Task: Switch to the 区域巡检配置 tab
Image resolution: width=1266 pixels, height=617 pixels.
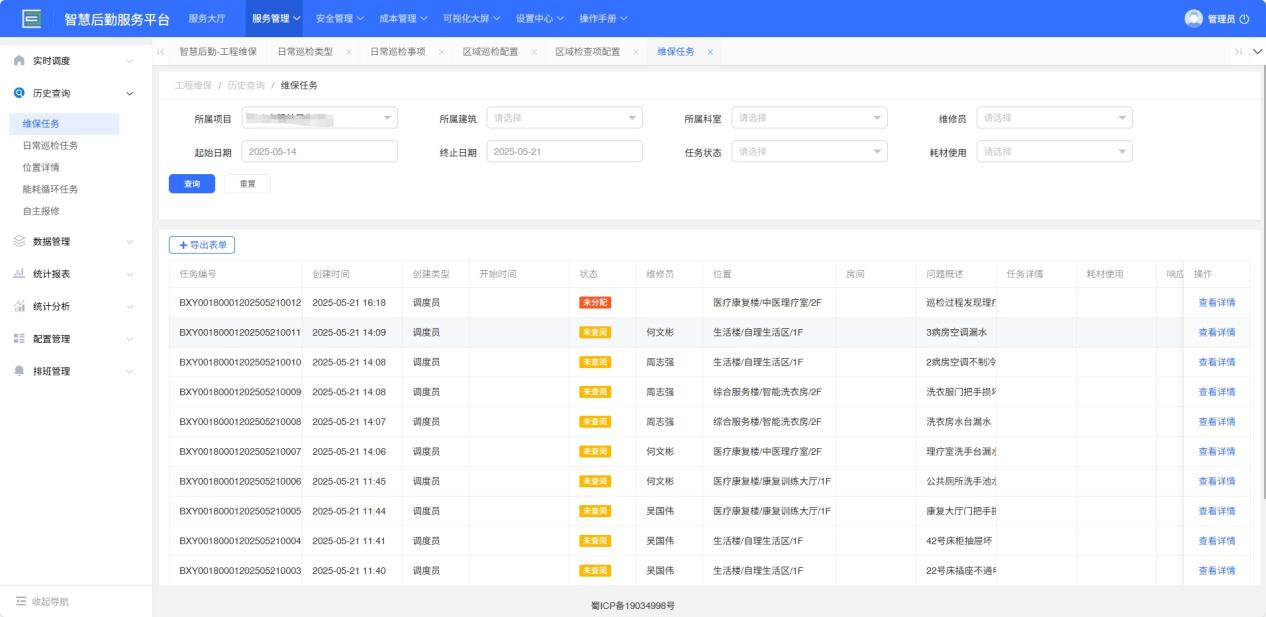Action: [x=490, y=52]
